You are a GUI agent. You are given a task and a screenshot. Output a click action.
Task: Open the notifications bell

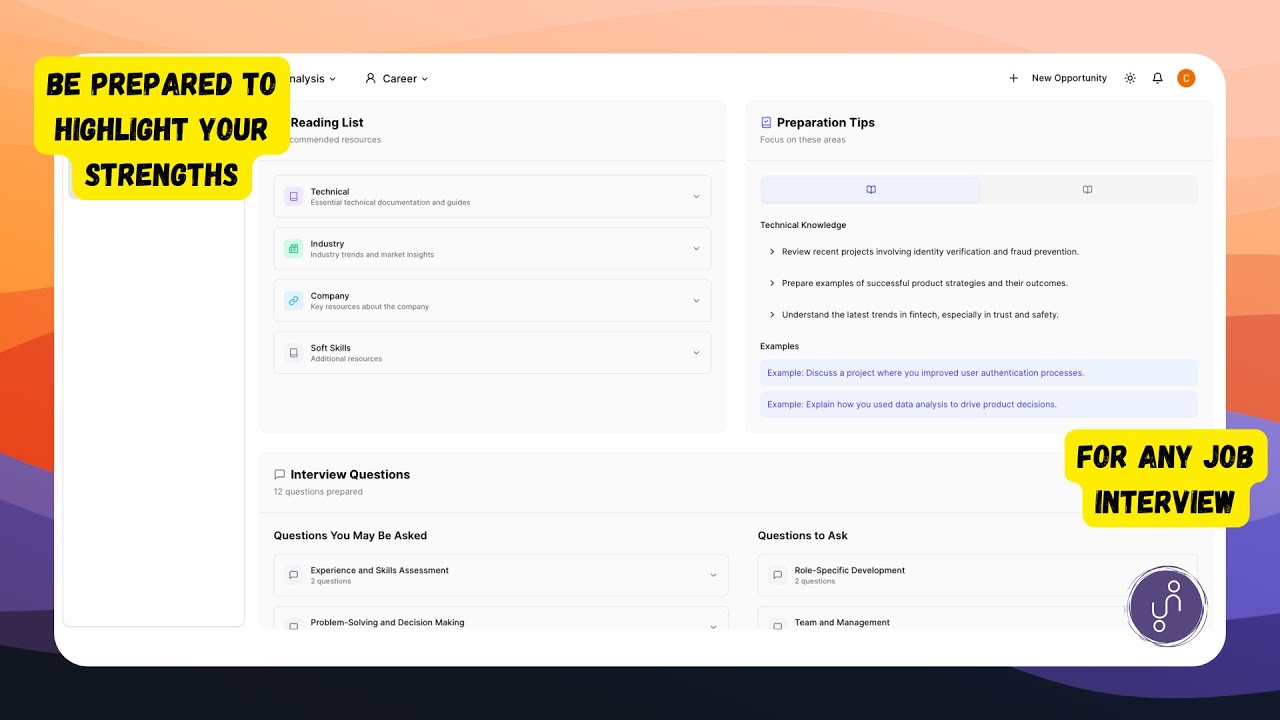[1158, 78]
